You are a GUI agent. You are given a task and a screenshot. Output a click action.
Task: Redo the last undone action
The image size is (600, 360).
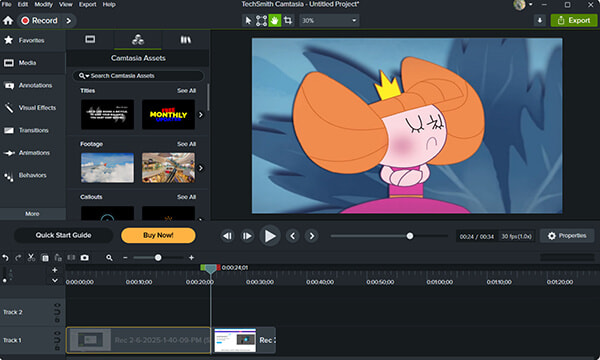(x=18, y=258)
